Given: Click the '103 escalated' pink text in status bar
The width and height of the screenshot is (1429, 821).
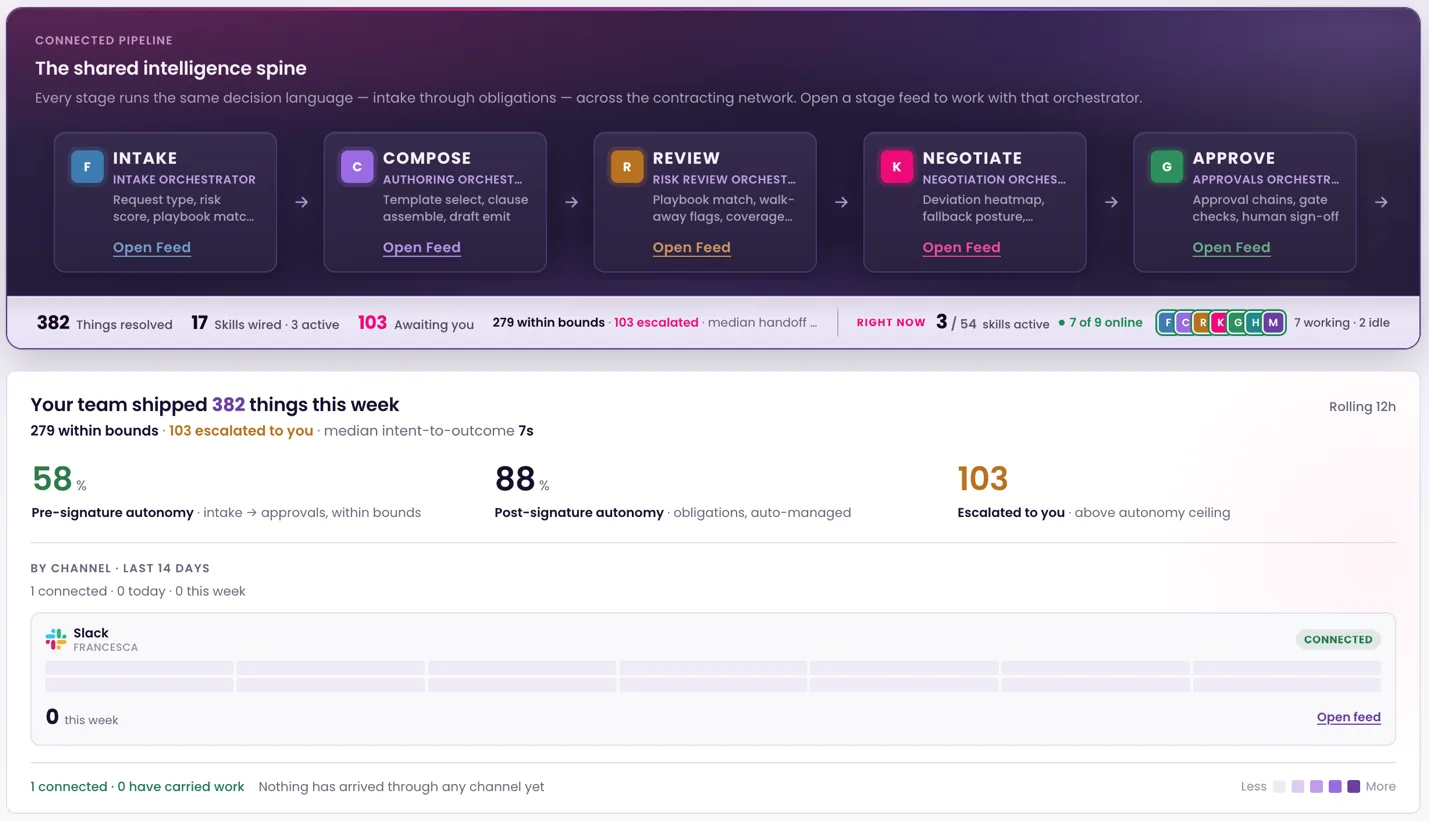Looking at the screenshot, I should pyautogui.click(x=656, y=323).
